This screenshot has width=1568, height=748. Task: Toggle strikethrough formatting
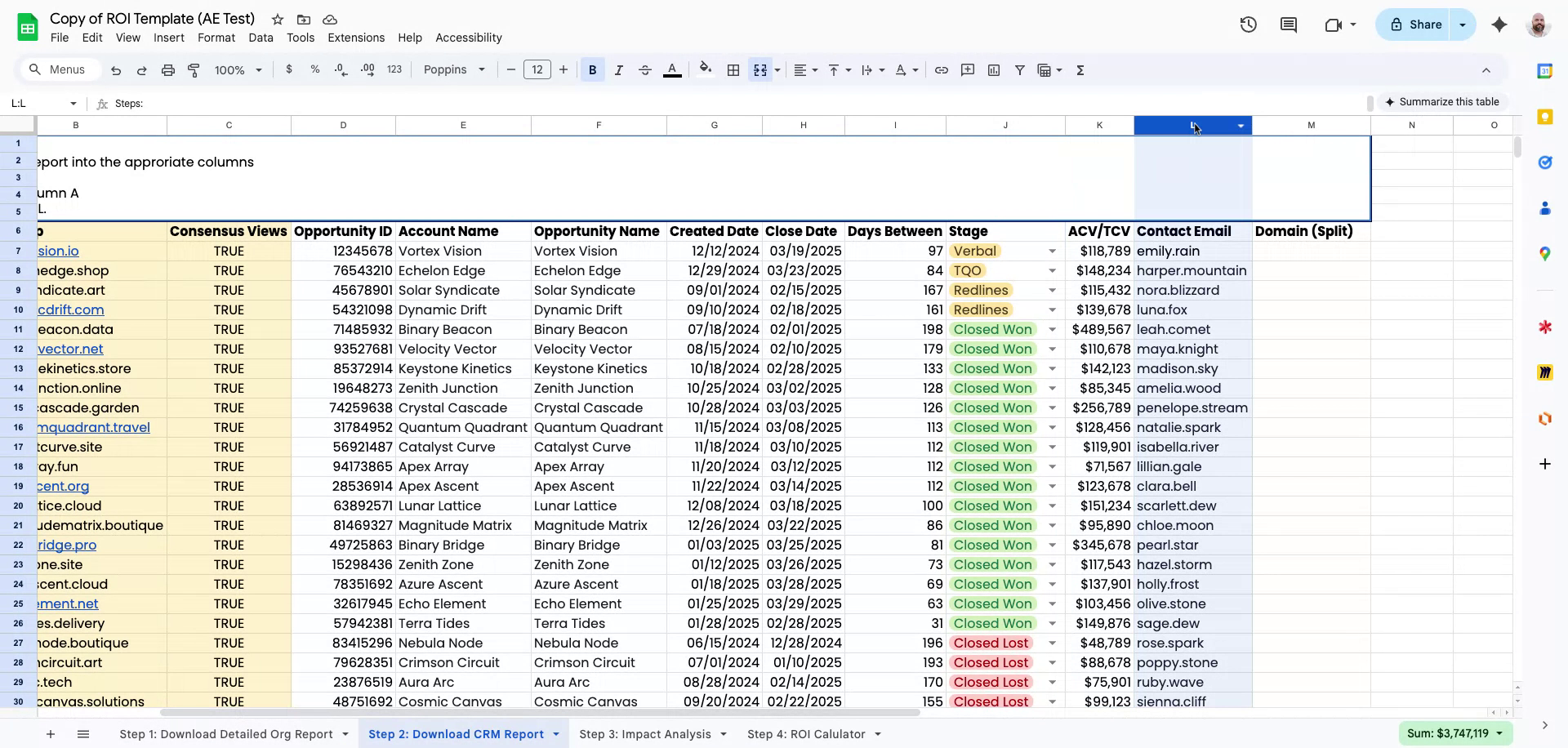point(644,70)
